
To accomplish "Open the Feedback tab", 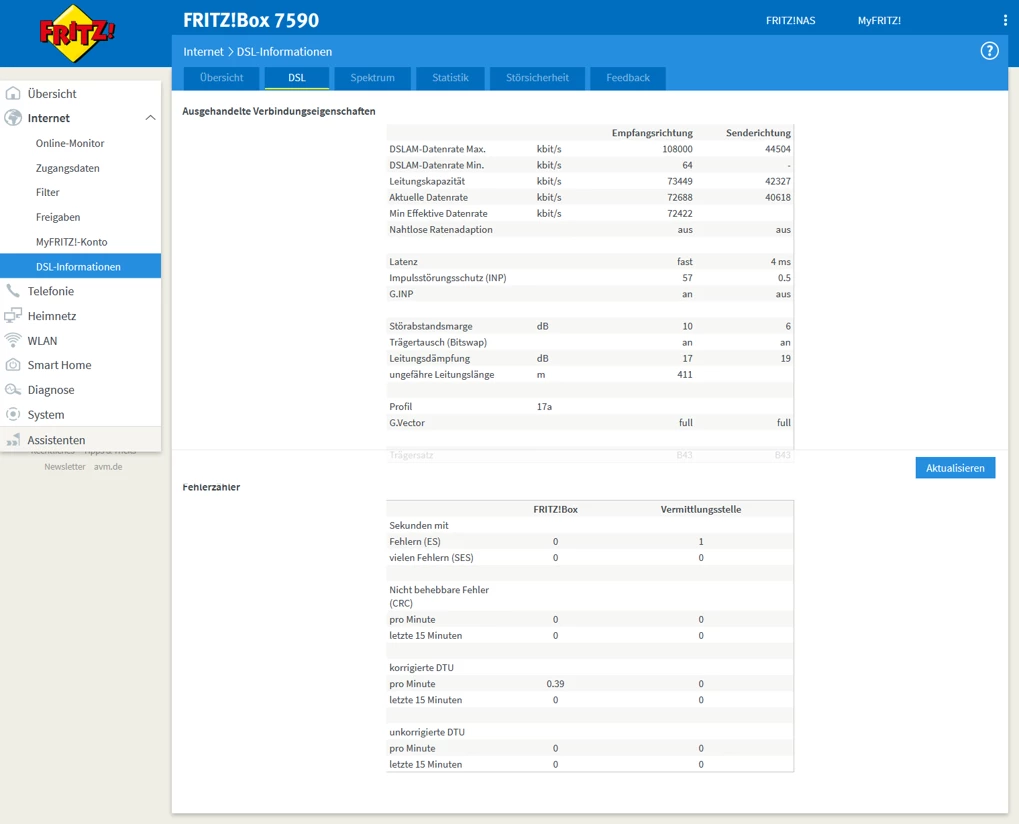I will pyautogui.click(x=628, y=77).
